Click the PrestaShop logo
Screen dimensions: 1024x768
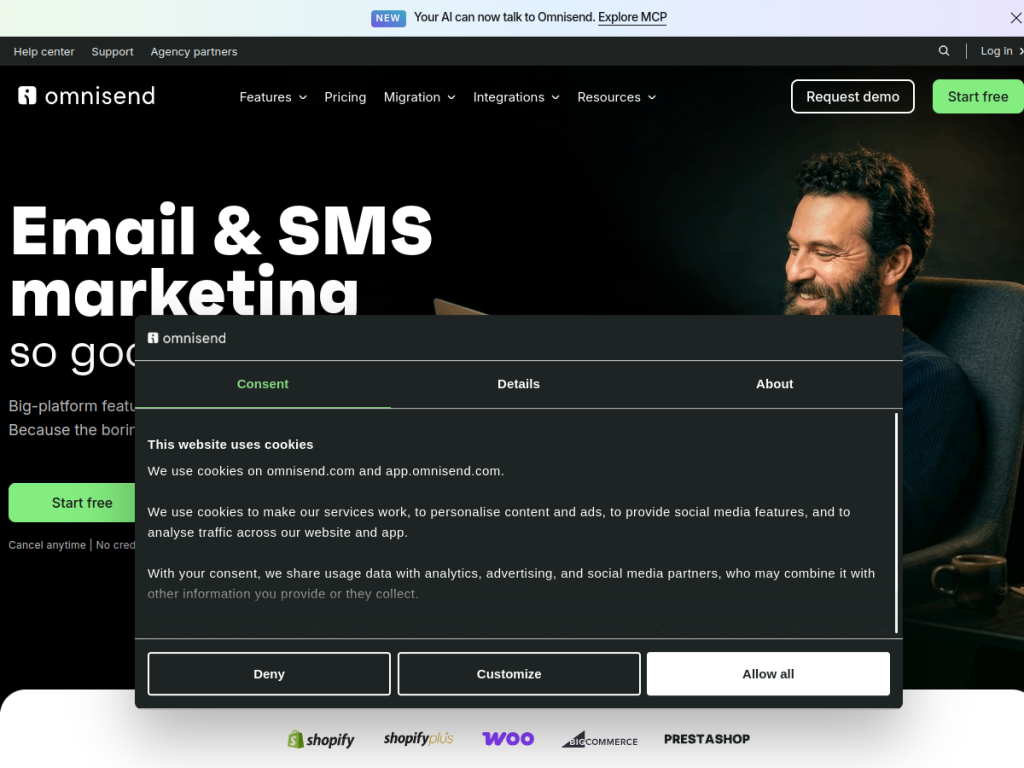pyautogui.click(x=707, y=739)
